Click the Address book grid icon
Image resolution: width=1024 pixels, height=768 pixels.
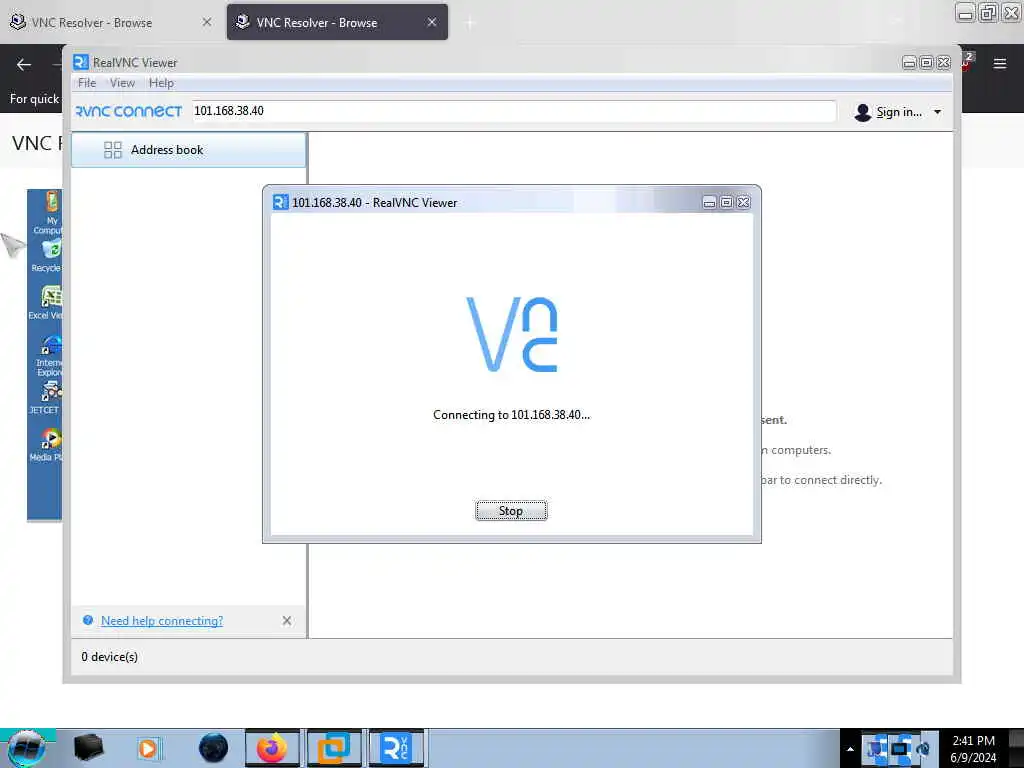(x=112, y=150)
